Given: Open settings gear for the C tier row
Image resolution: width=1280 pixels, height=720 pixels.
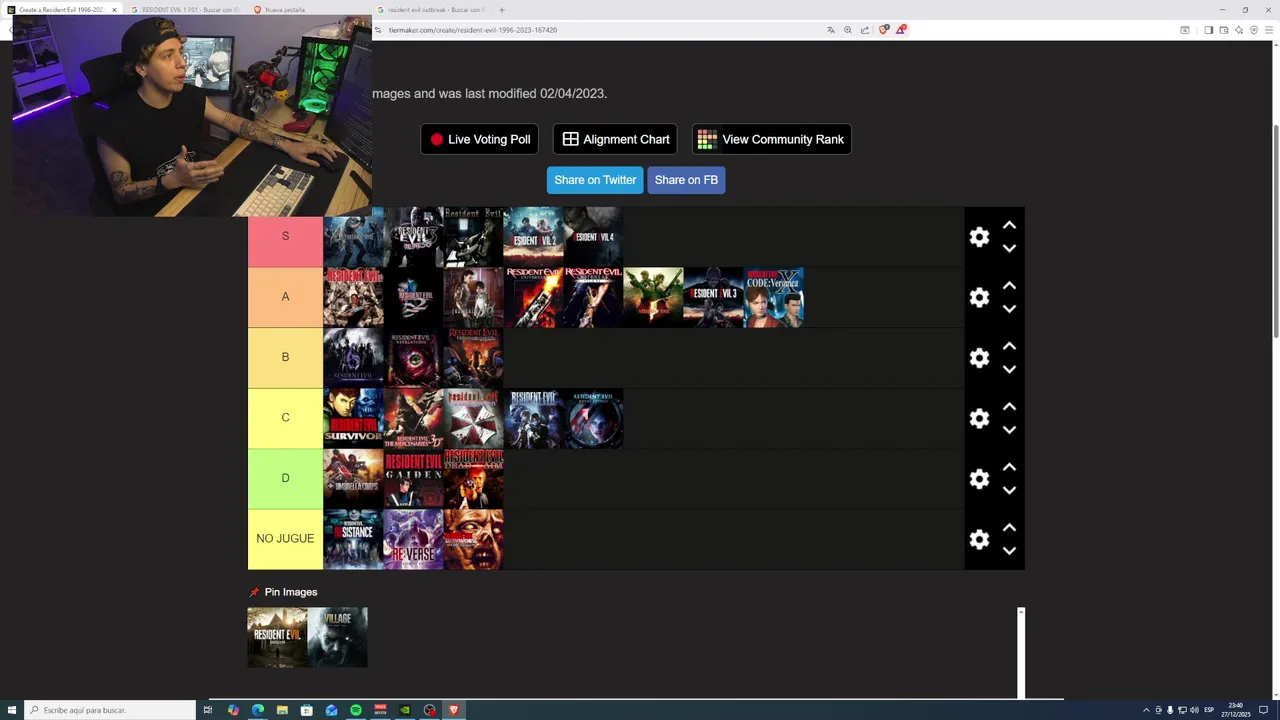Looking at the screenshot, I should (979, 418).
